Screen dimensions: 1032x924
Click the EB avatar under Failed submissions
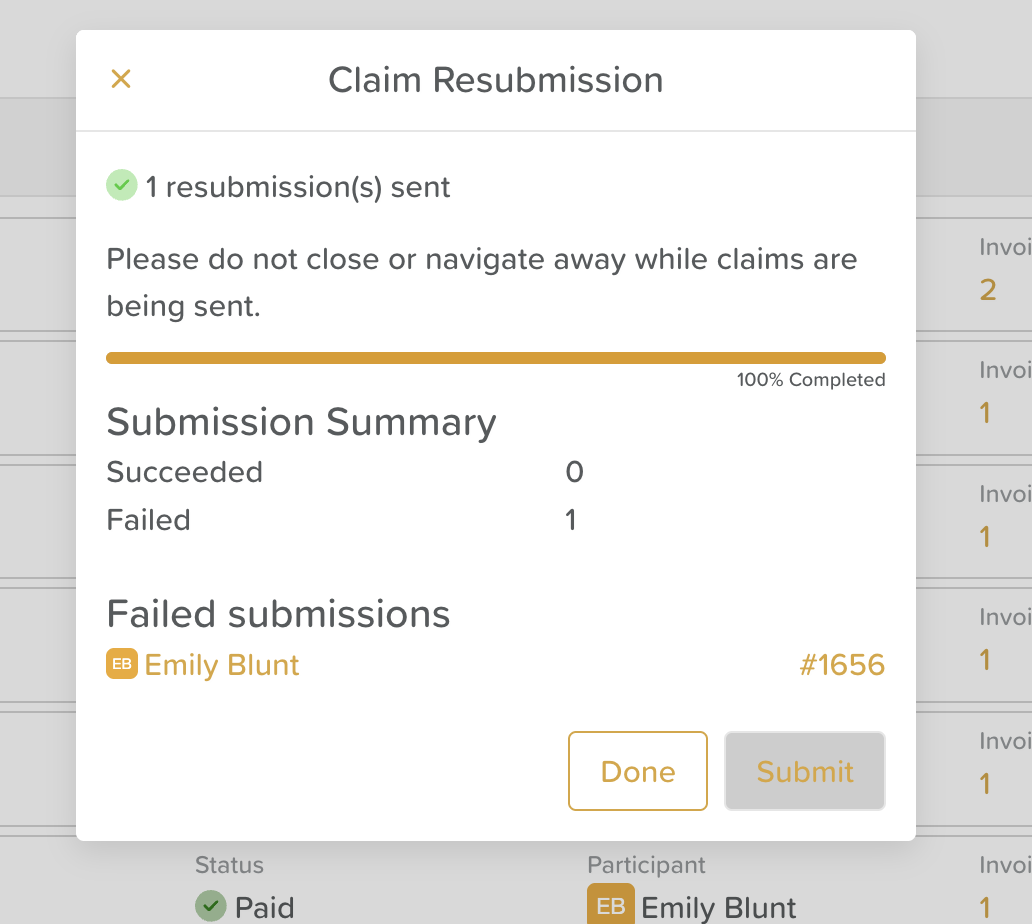pos(121,664)
